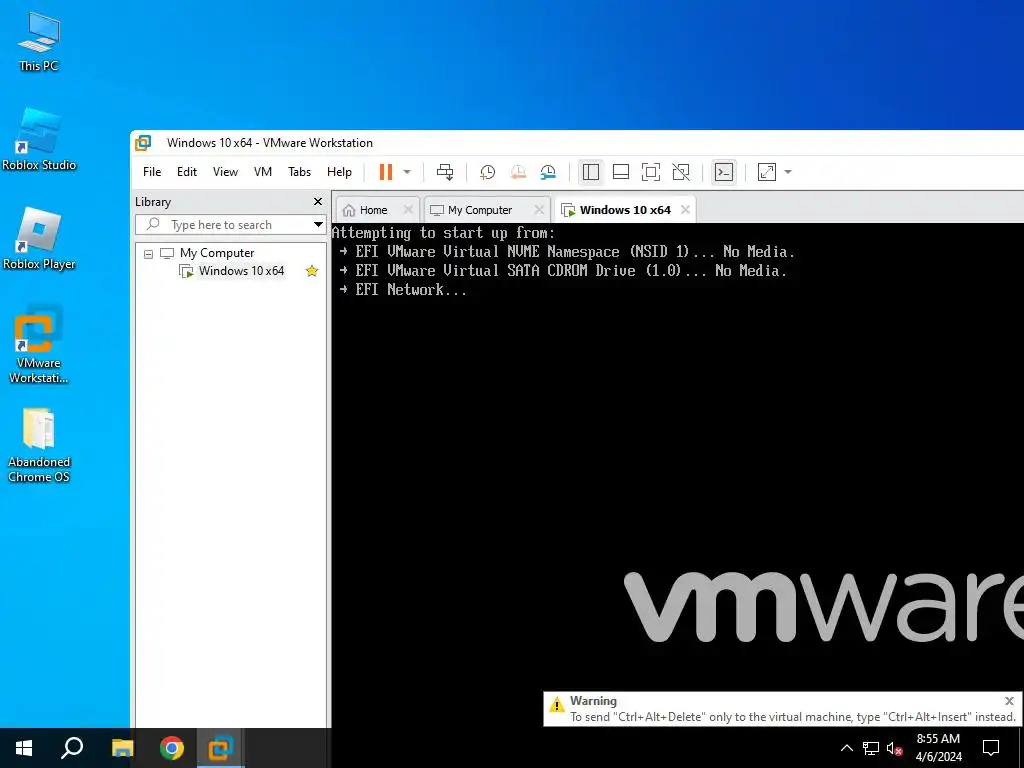1024x768 pixels.
Task: Toggle the console view icon
Action: tap(724, 172)
